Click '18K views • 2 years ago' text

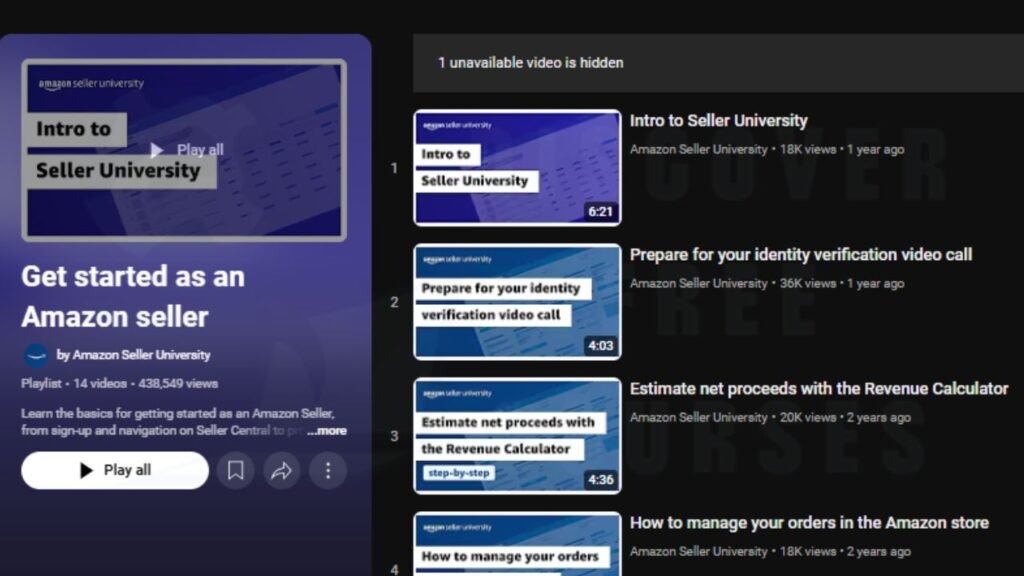845,551
